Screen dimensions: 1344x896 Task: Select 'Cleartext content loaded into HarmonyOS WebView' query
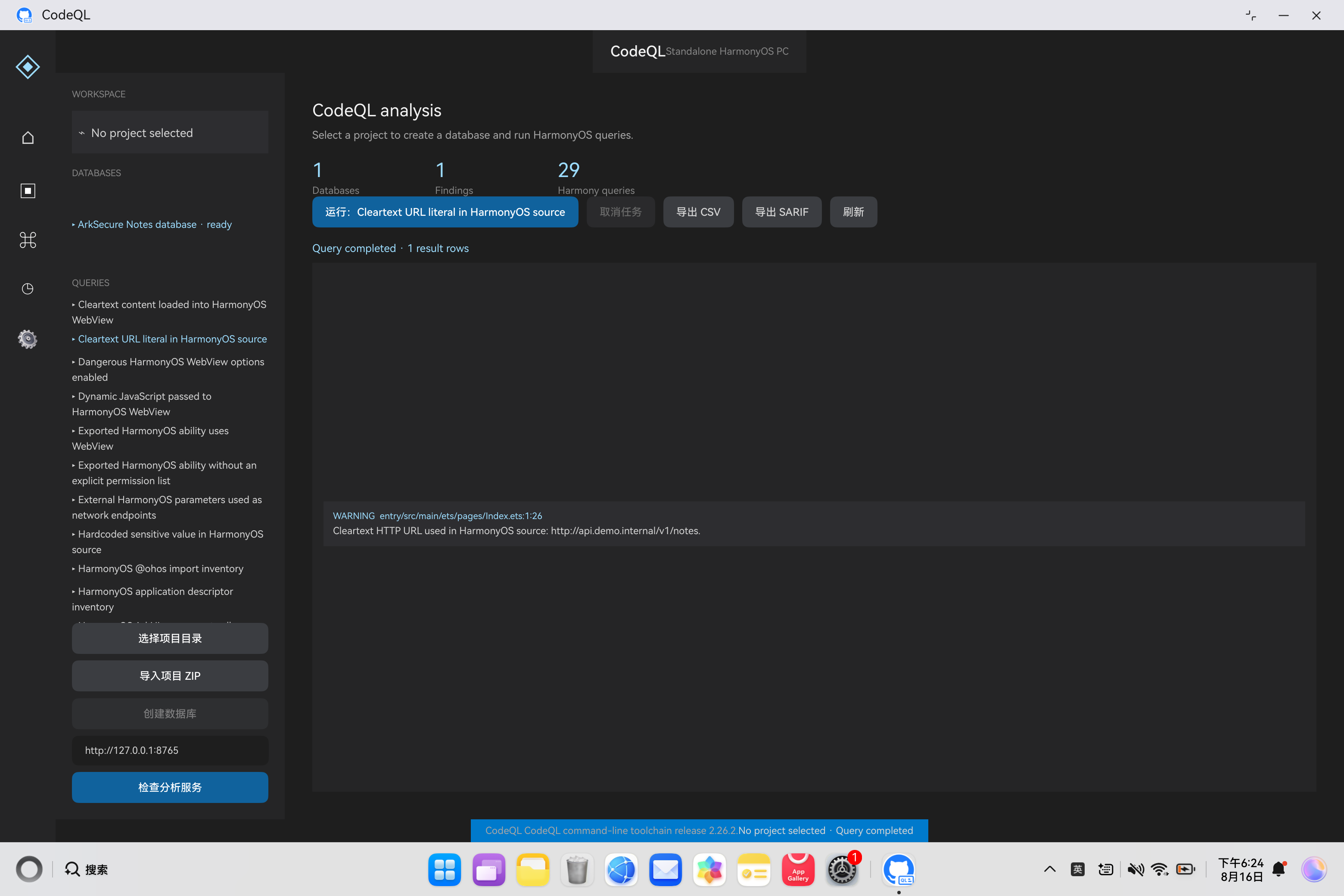tap(169, 312)
